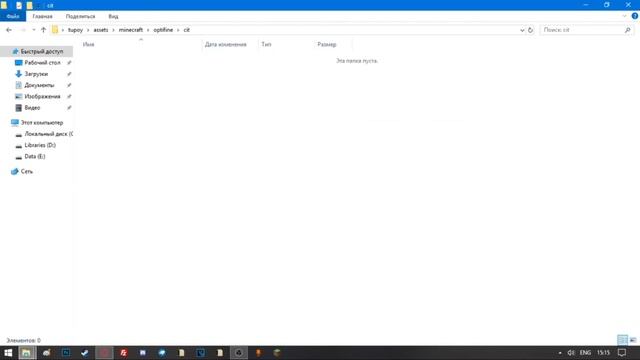Click the search magnifier icon
The image size is (640, 360).
(x=627, y=30)
